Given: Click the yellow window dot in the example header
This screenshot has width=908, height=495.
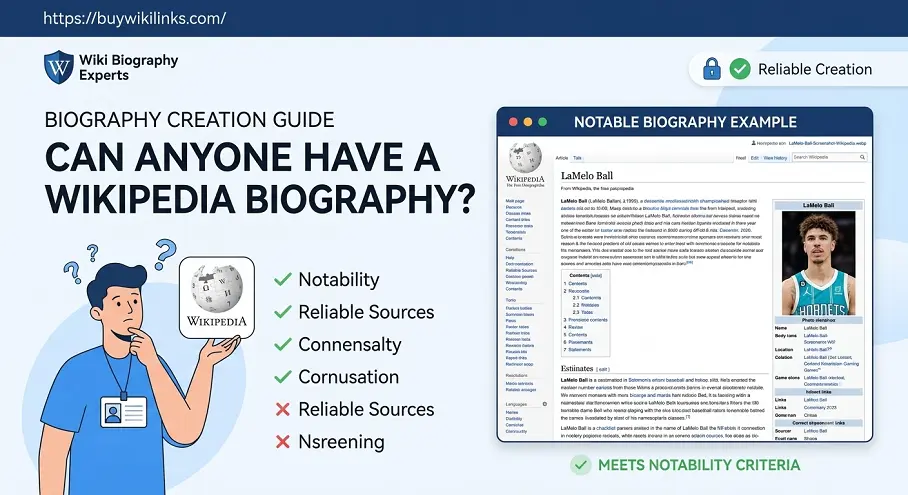Looking at the screenshot, I should click(528, 122).
